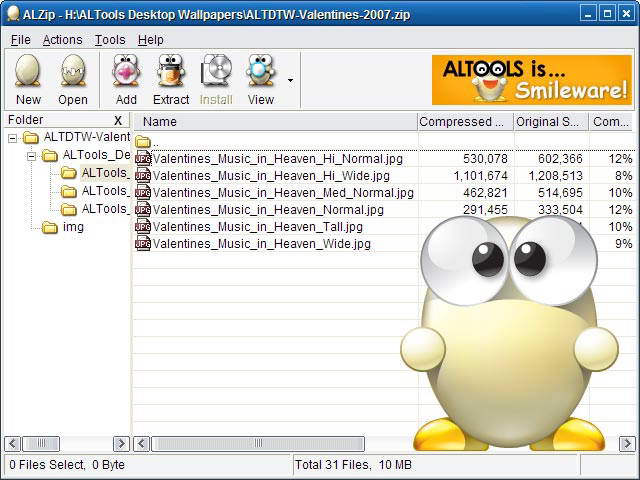The image size is (640, 480).
Task: Close the Folder pane with X
Action: click(x=118, y=120)
